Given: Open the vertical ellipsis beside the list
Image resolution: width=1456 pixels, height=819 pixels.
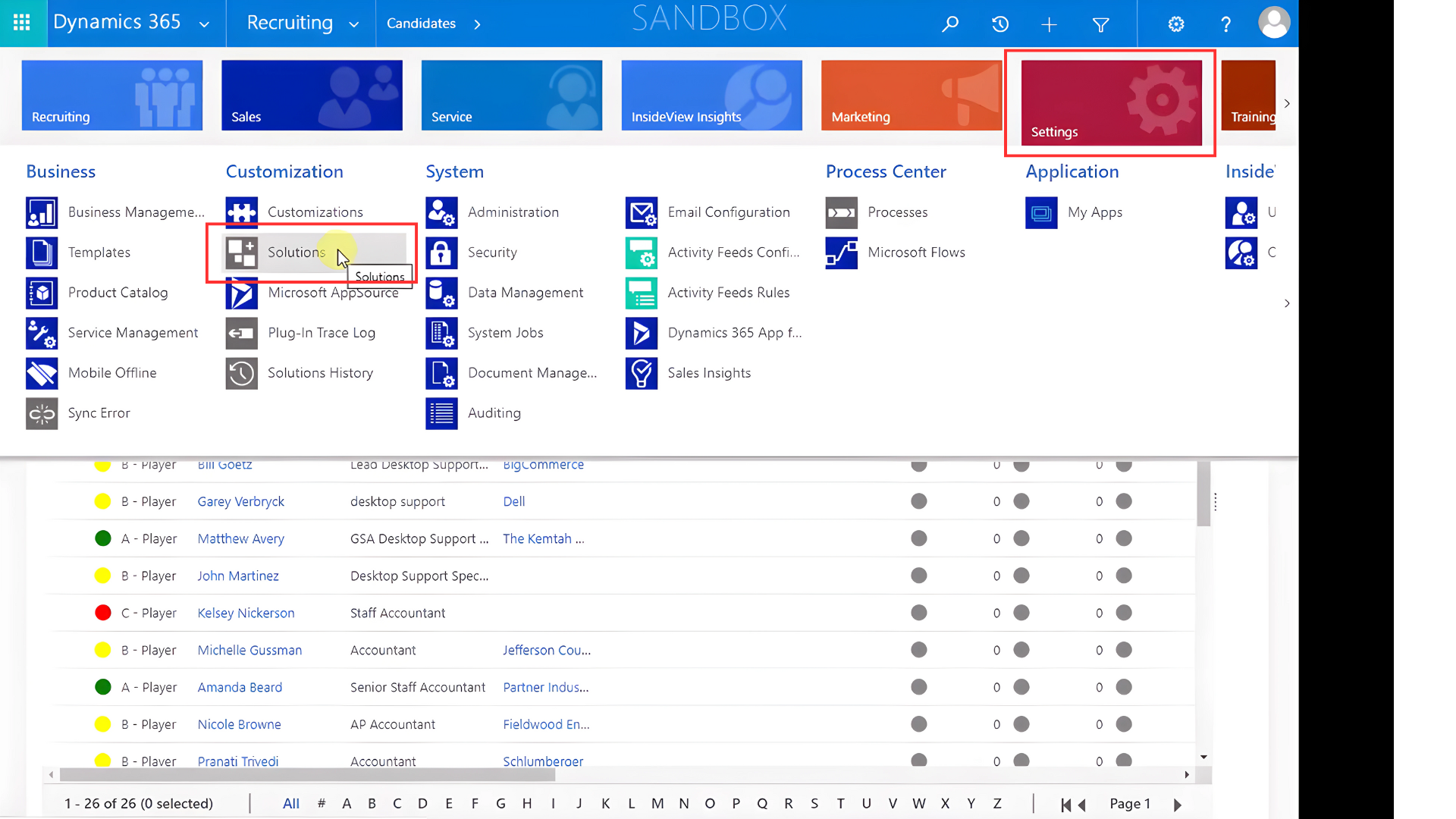Looking at the screenshot, I should (x=1216, y=501).
